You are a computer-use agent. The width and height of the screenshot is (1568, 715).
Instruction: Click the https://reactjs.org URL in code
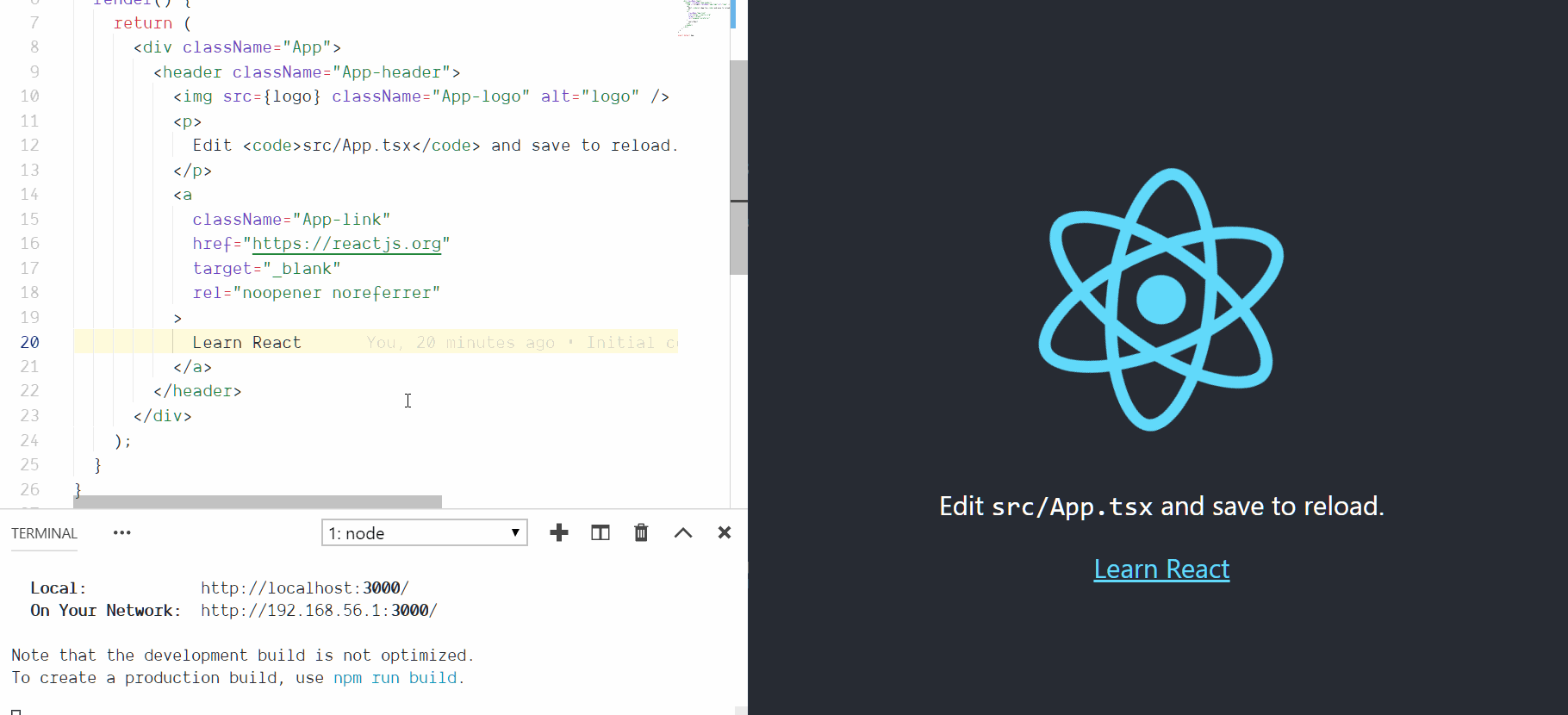[x=346, y=245]
